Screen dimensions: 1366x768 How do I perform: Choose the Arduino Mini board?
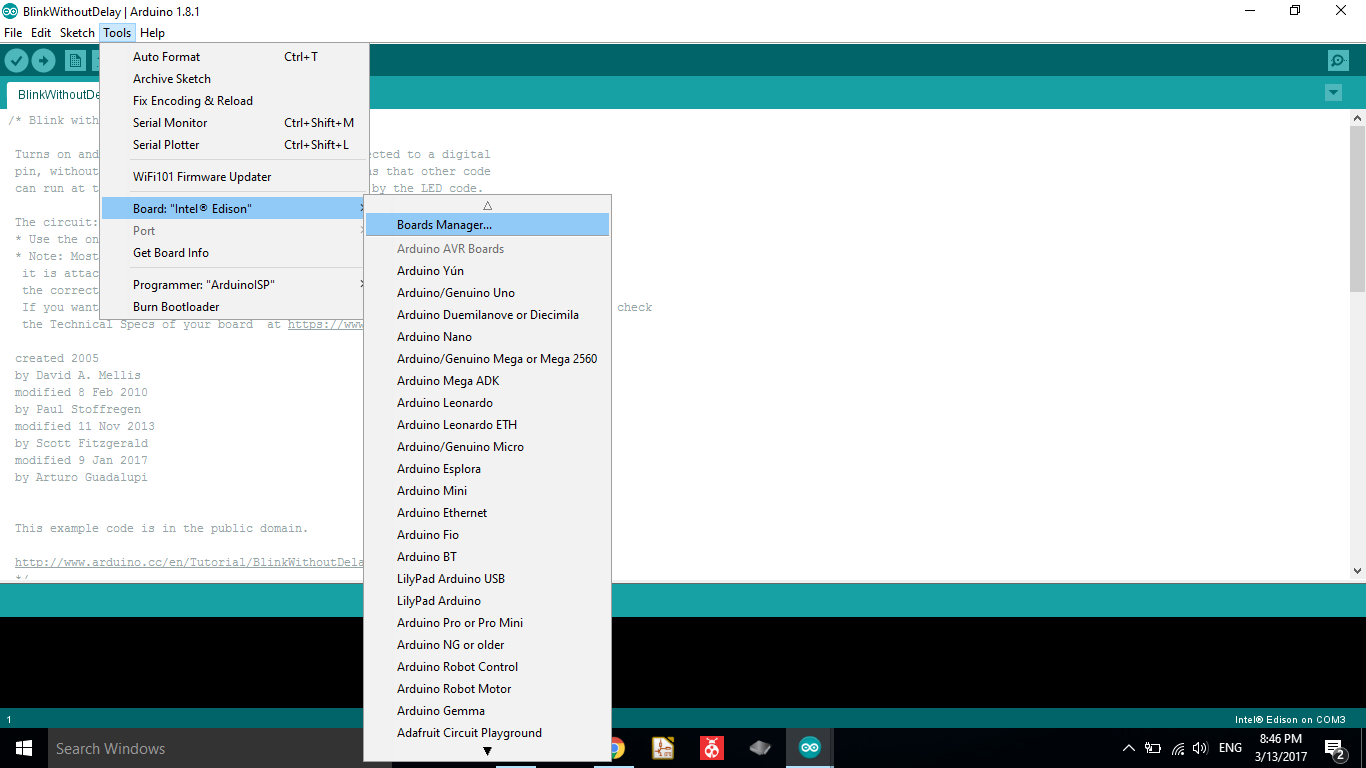click(x=487, y=491)
